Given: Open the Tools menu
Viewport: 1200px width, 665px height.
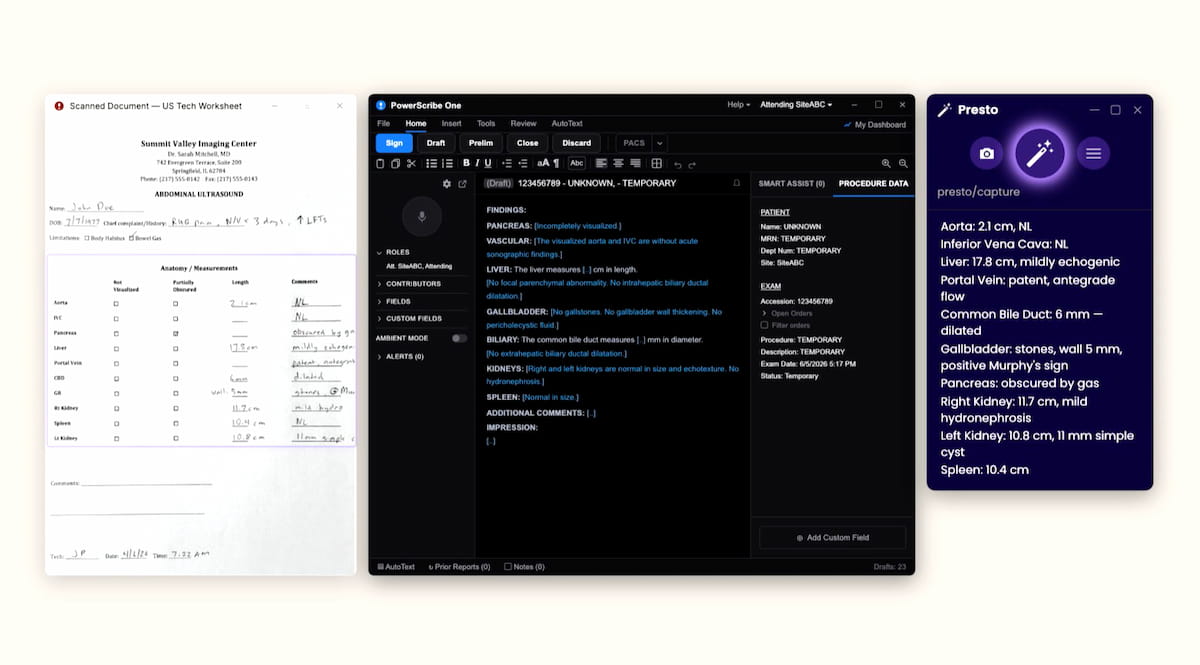Looking at the screenshot, I should click(x=486, y=124).
